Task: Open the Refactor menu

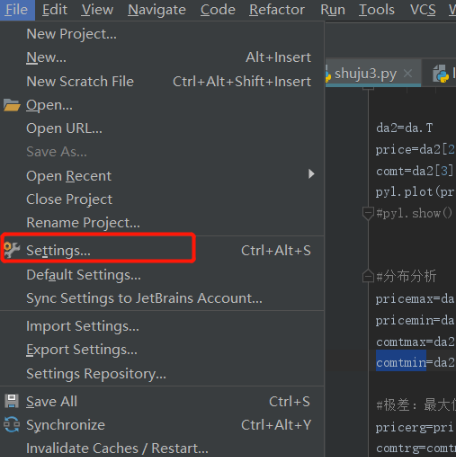Action: 277,10
